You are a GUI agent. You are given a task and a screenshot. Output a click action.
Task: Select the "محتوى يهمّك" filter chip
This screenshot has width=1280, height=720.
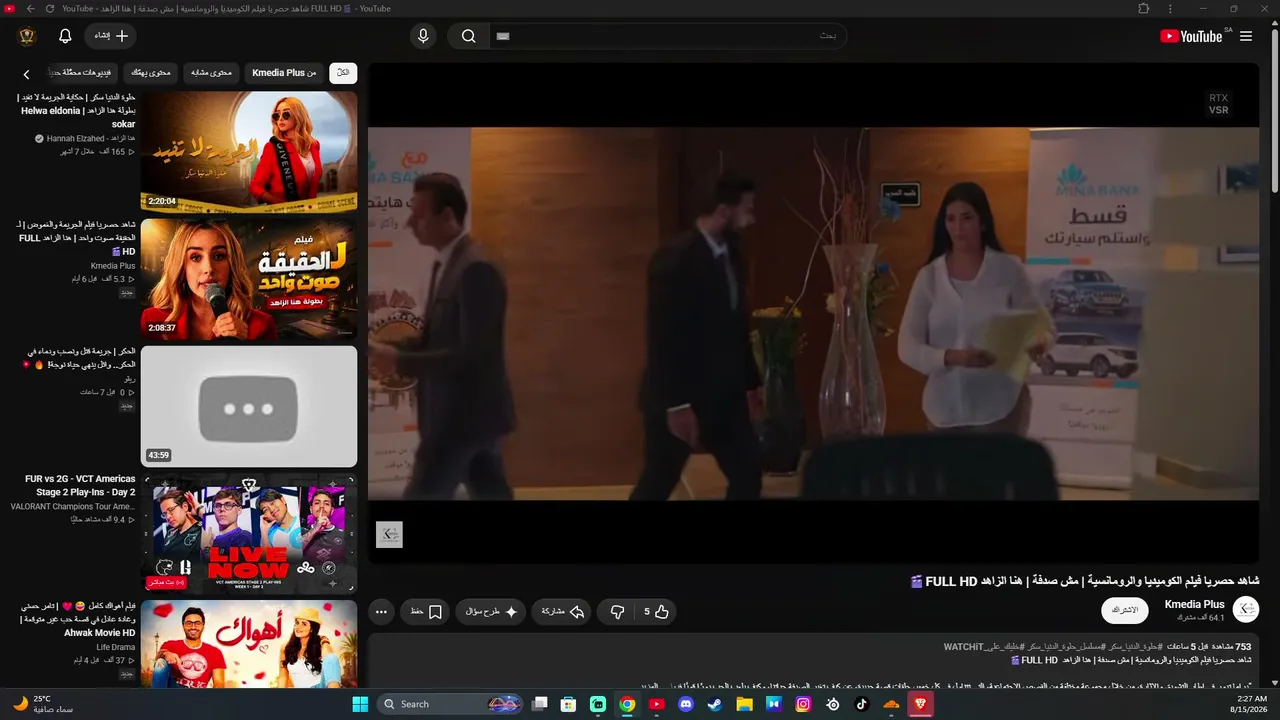click(151, 73)
